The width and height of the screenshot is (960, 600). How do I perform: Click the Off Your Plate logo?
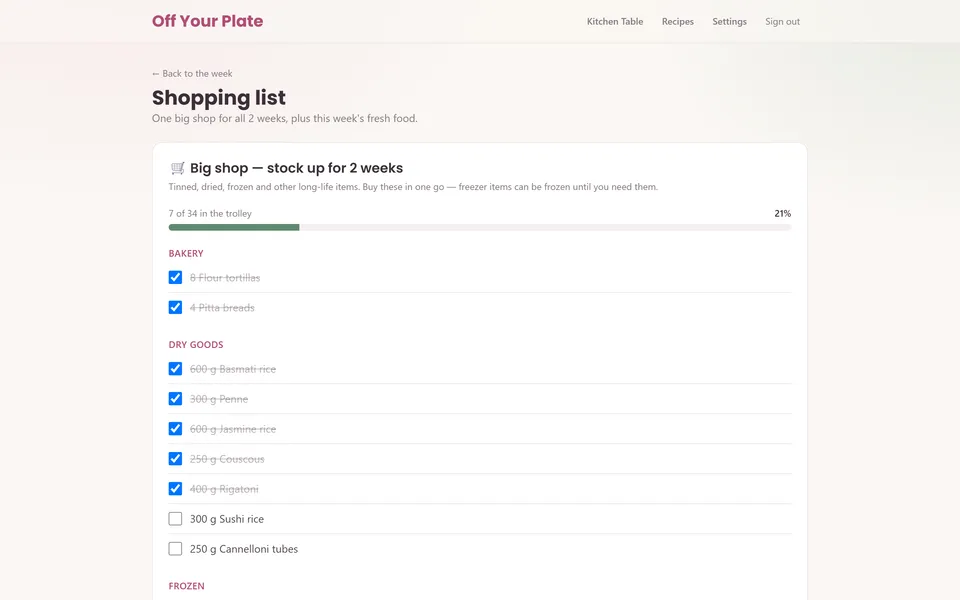click(x=208, y=21)
